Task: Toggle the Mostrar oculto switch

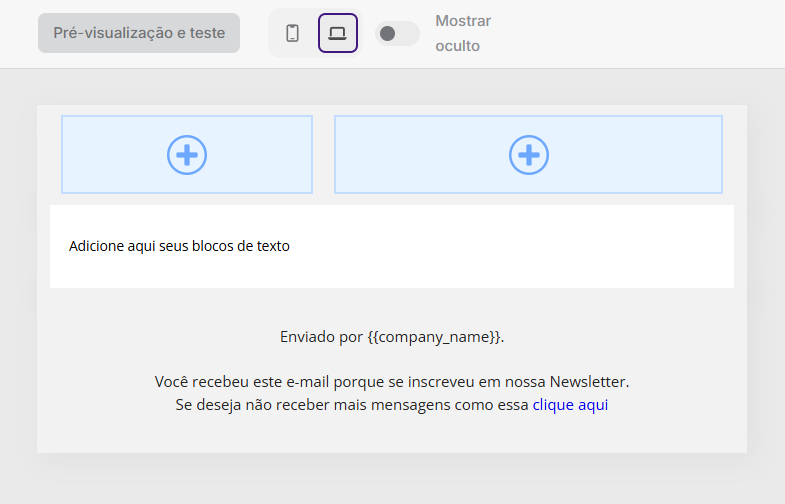Action: pos(397,33)
